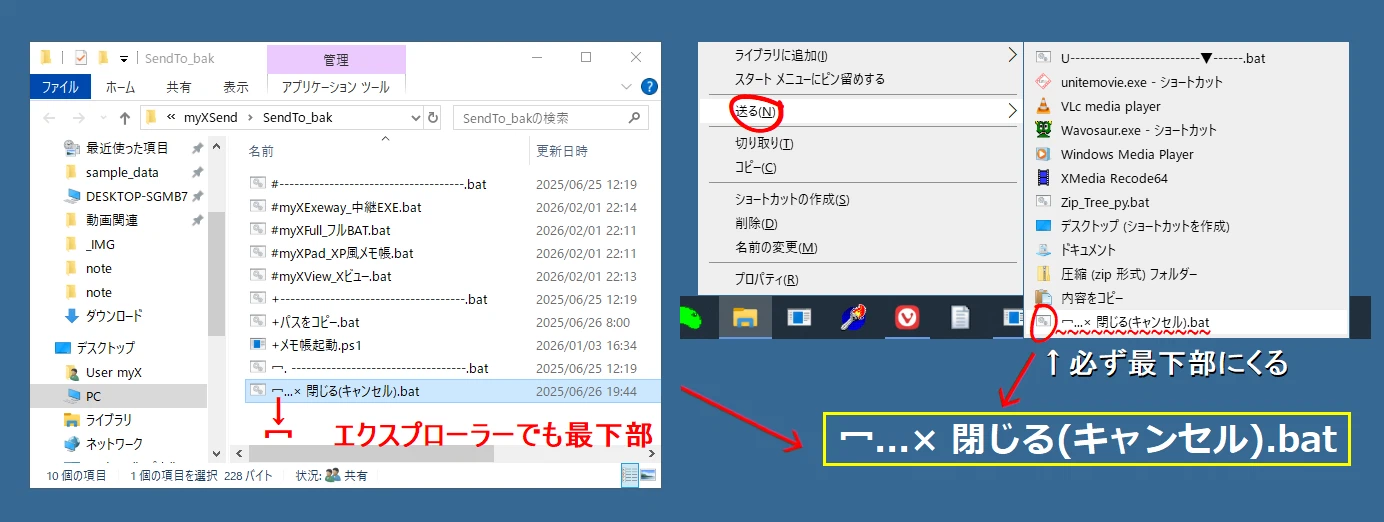Click myXSend in the address breadcrumb
1384x522 pixels.
(210, 118)
